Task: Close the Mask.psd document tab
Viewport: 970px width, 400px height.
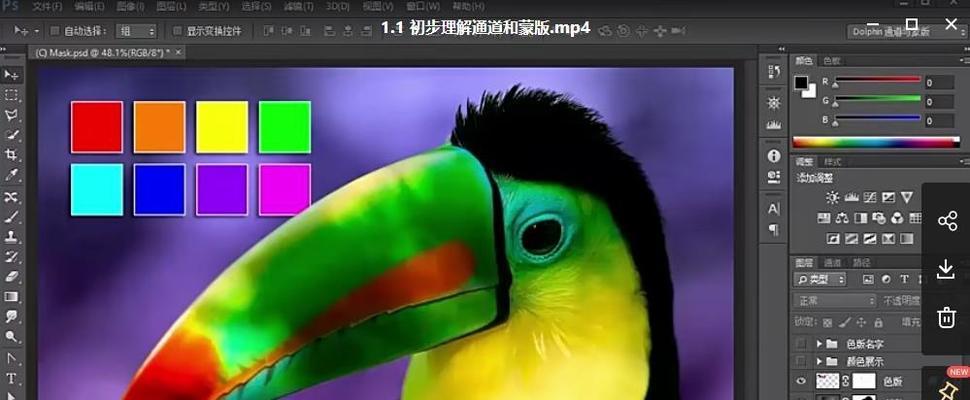Action: 178,53
